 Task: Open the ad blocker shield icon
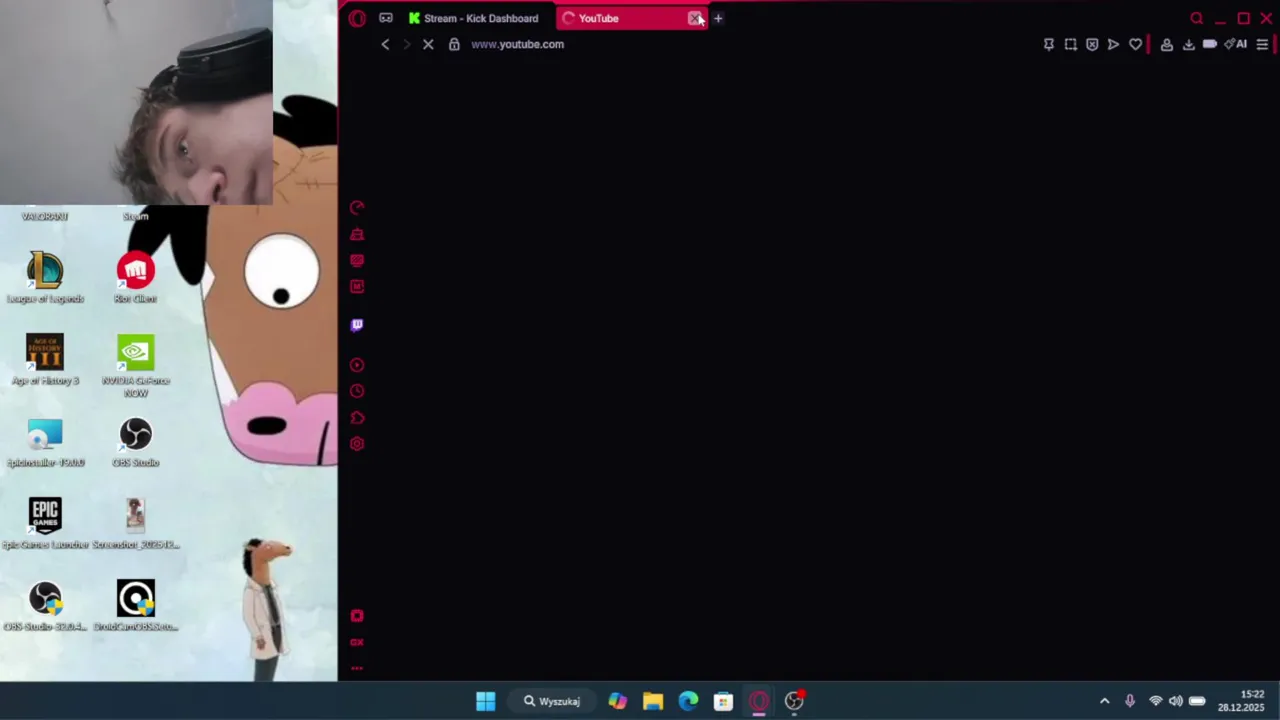point(1092,44)
